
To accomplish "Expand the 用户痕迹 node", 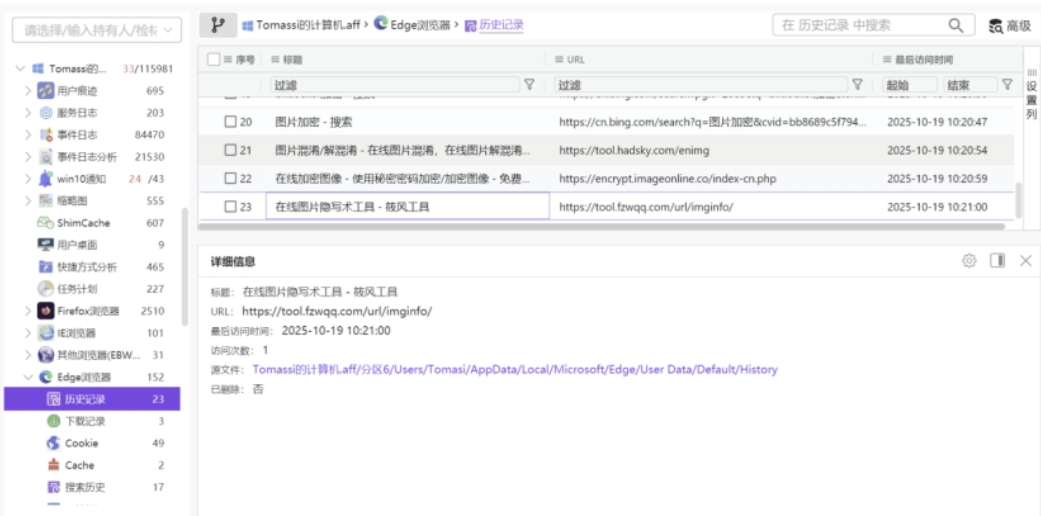I will [x=28, y=90].
